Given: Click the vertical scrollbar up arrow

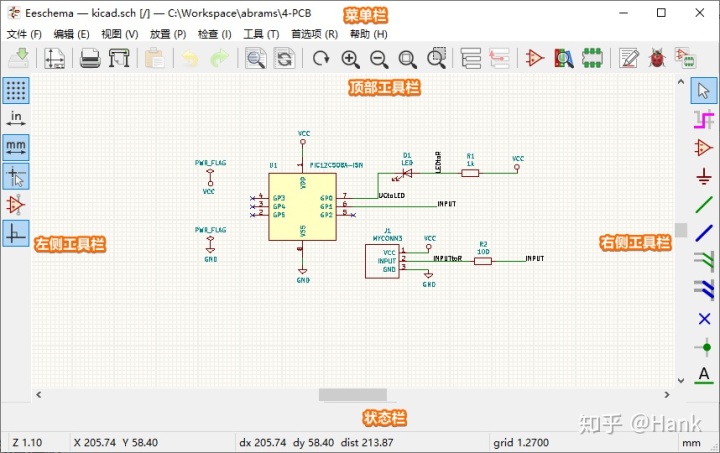Looking at the screenshot, I should click(x=681, y=82).
